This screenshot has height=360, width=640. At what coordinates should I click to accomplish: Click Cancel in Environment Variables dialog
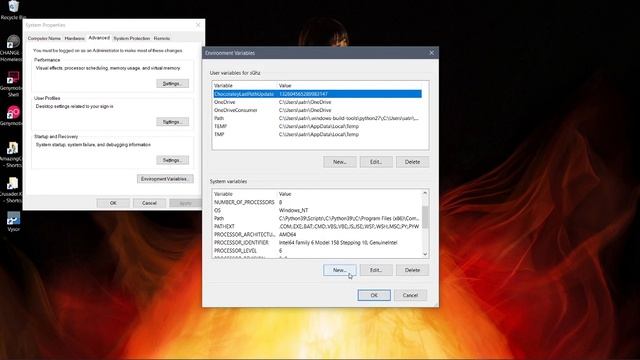(x=410, y=295)
